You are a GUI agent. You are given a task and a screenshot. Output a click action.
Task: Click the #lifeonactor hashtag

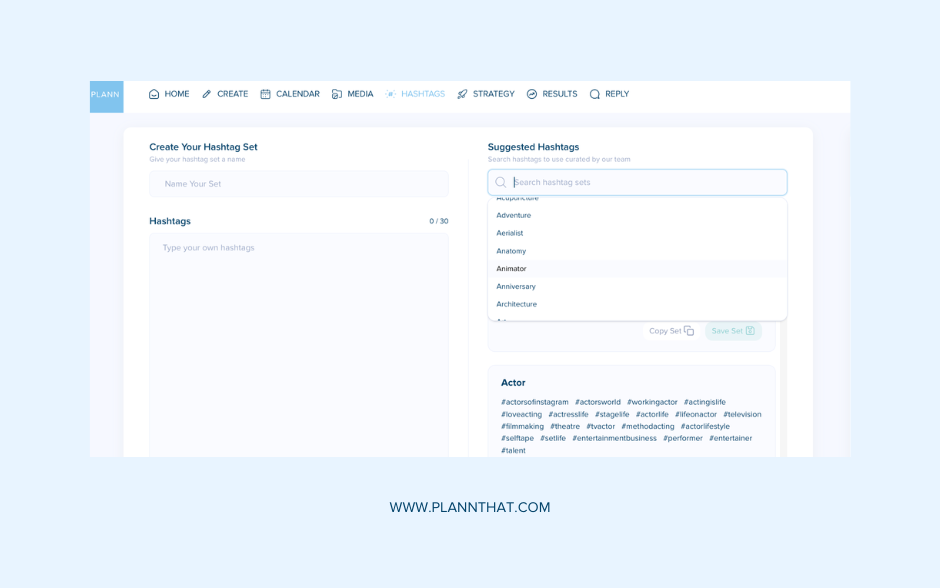[x=696, y=414]
